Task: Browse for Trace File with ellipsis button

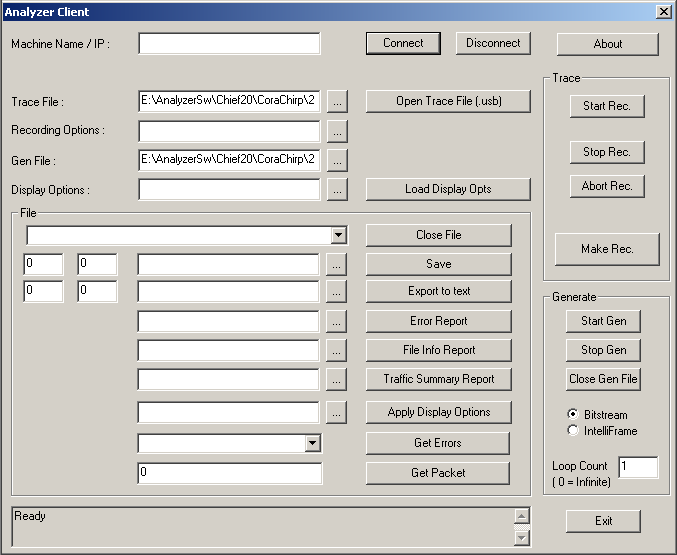Action: [x=337, y=101]
